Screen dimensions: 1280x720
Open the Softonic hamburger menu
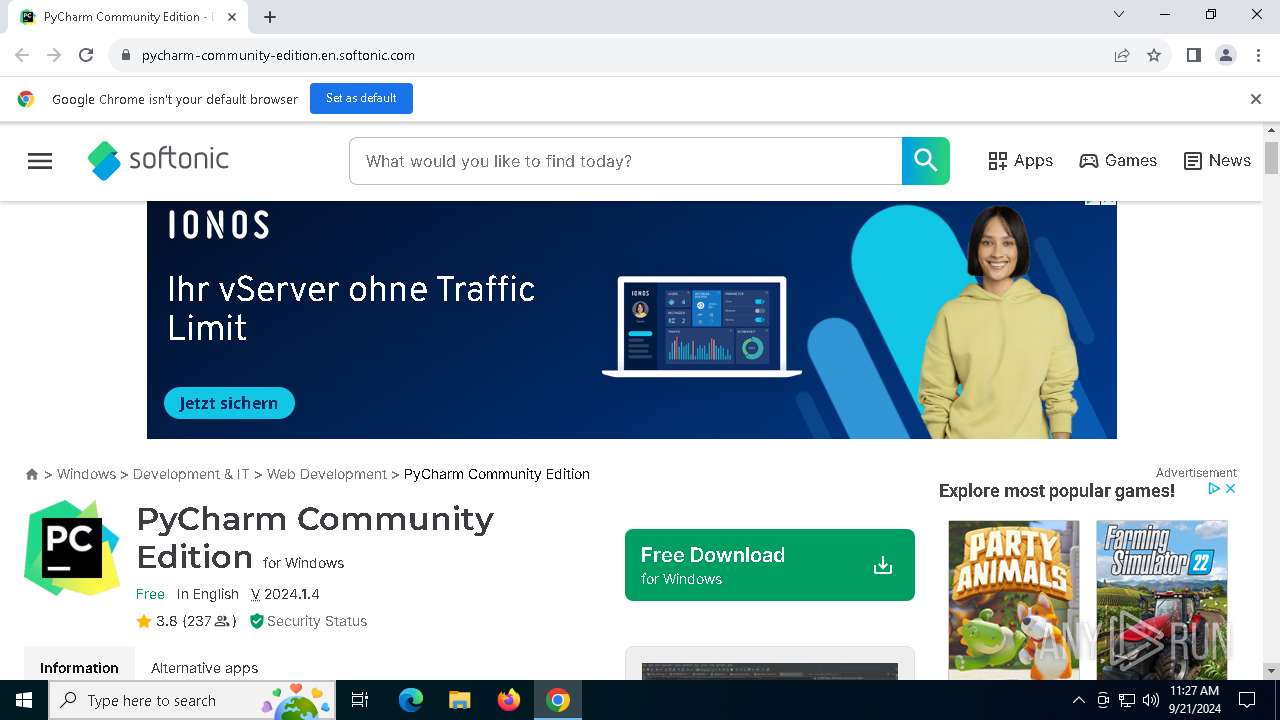(40, 161)
